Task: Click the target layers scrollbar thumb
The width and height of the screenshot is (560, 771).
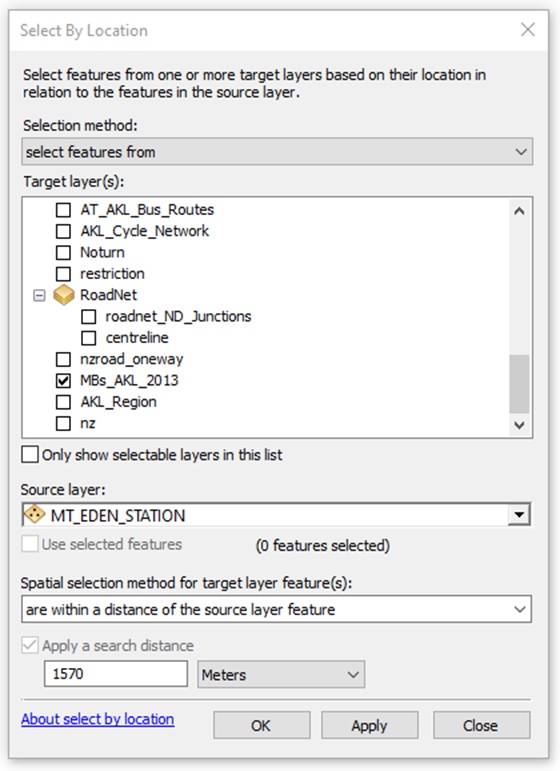Action: (x=519, y=385)
